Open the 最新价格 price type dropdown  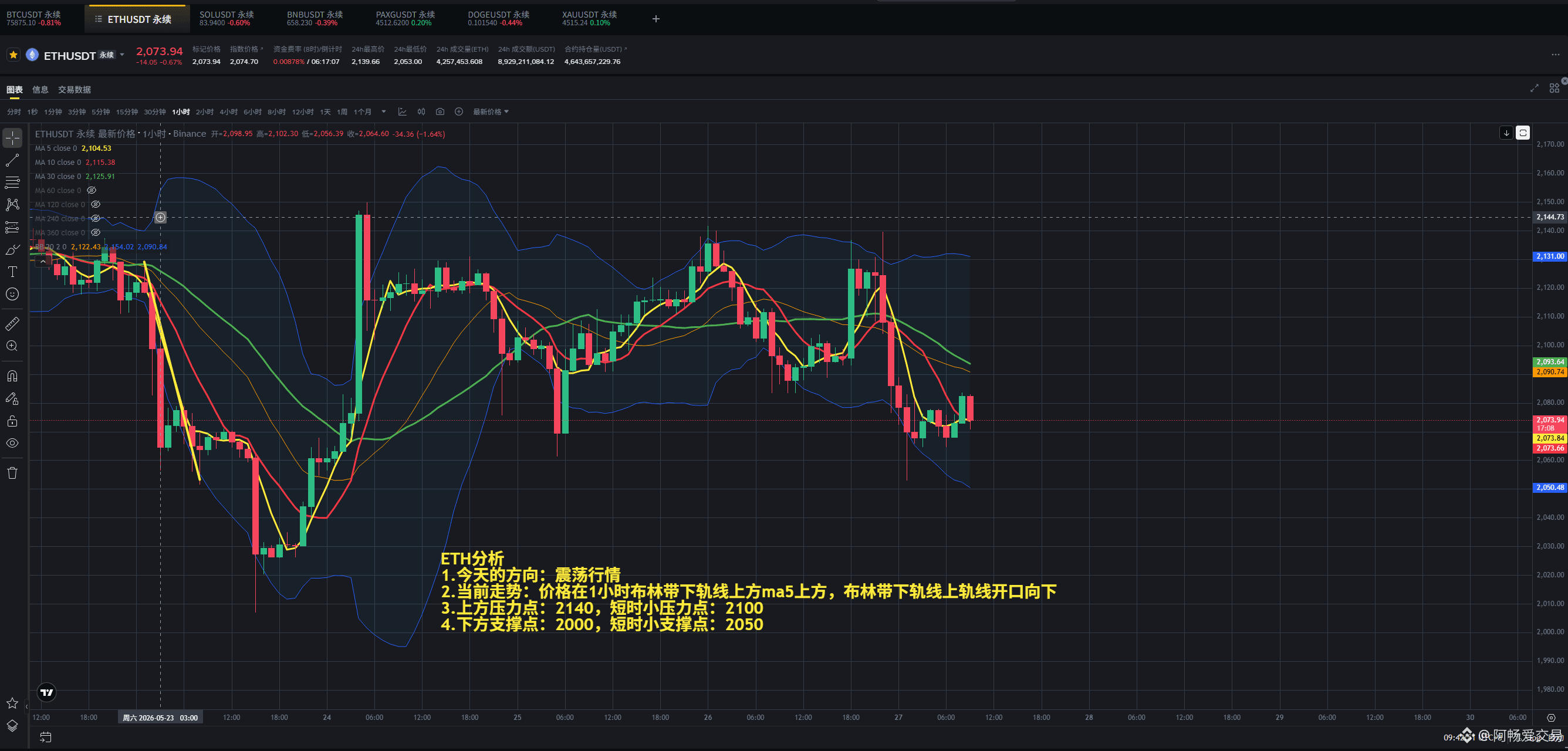click(491, 112)
